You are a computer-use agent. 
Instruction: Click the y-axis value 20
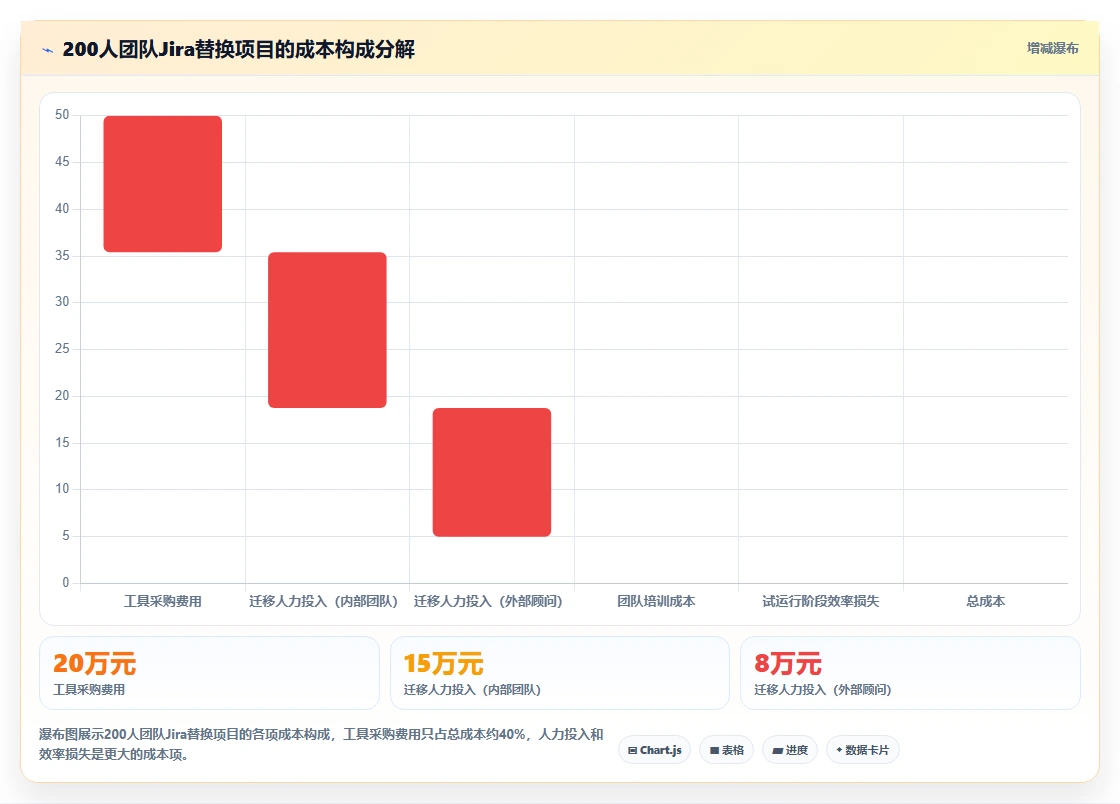coord(62,396)
